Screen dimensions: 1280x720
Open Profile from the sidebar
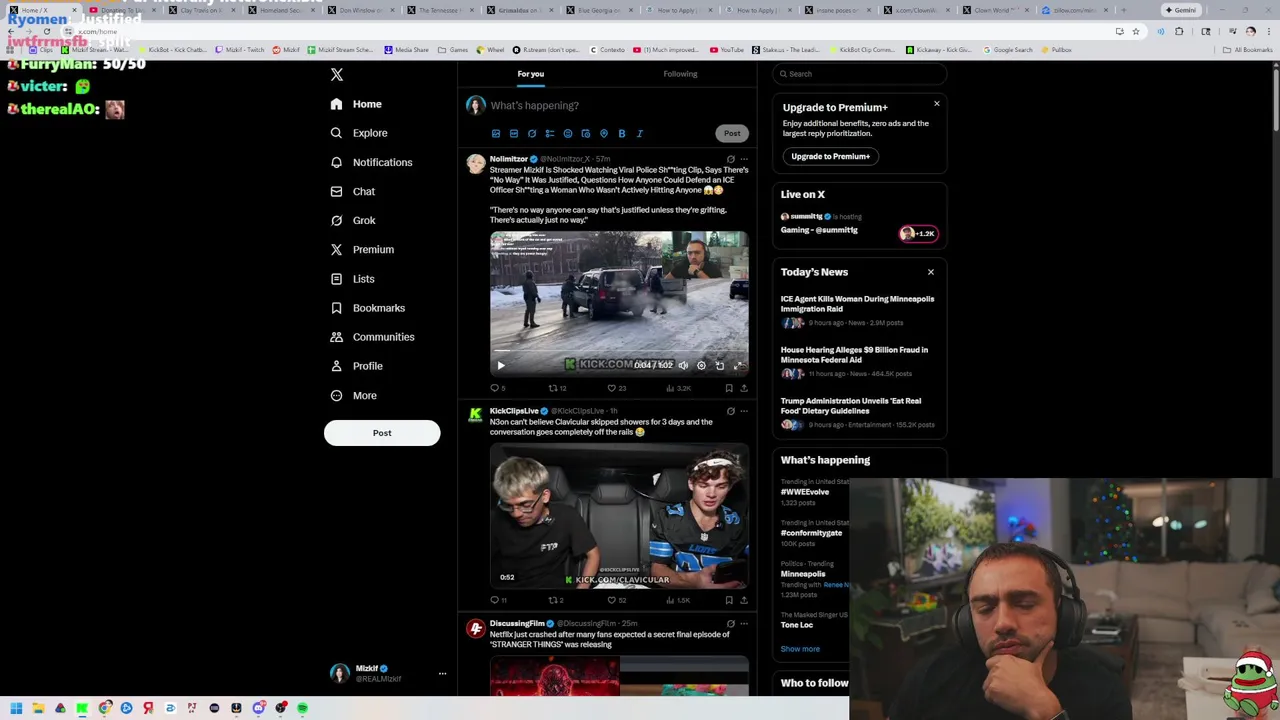(356, 366)
